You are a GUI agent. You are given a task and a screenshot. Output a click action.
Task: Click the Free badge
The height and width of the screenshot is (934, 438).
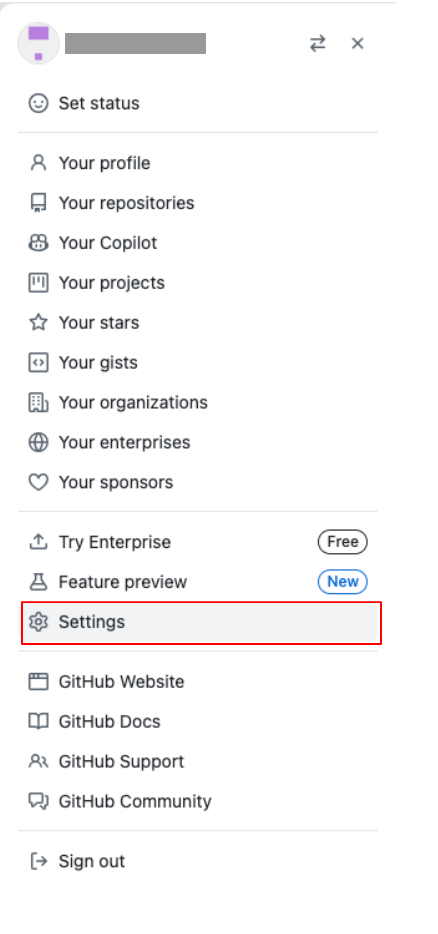(343, 542)
